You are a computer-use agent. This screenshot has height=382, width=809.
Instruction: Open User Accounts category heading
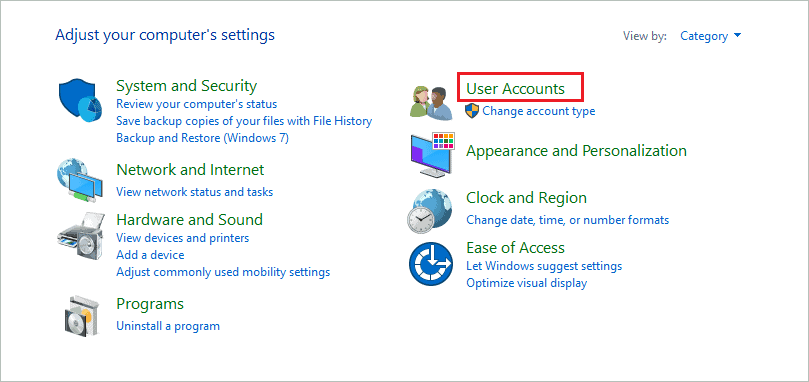click(515, 89)
